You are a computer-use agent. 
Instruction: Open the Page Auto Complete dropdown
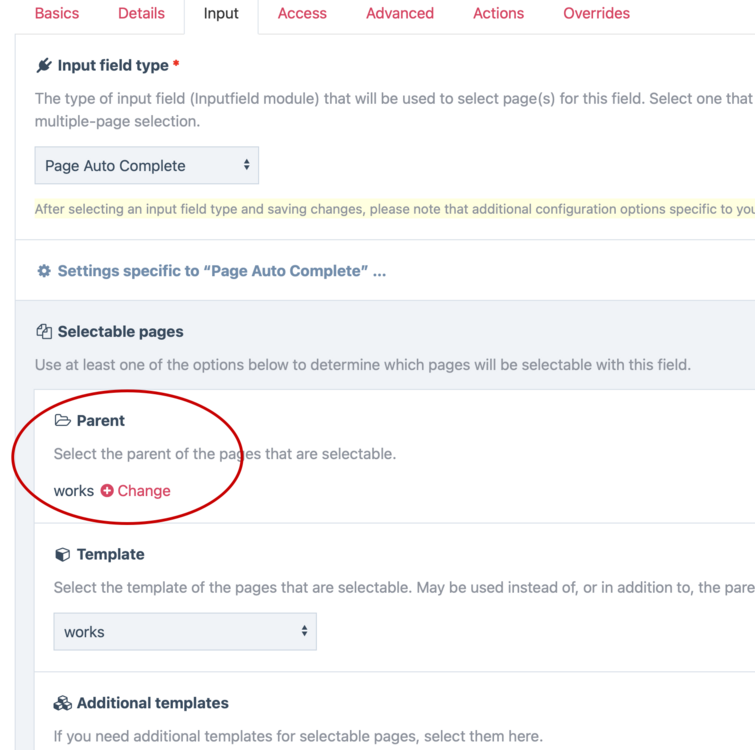[x=146, y=166]
